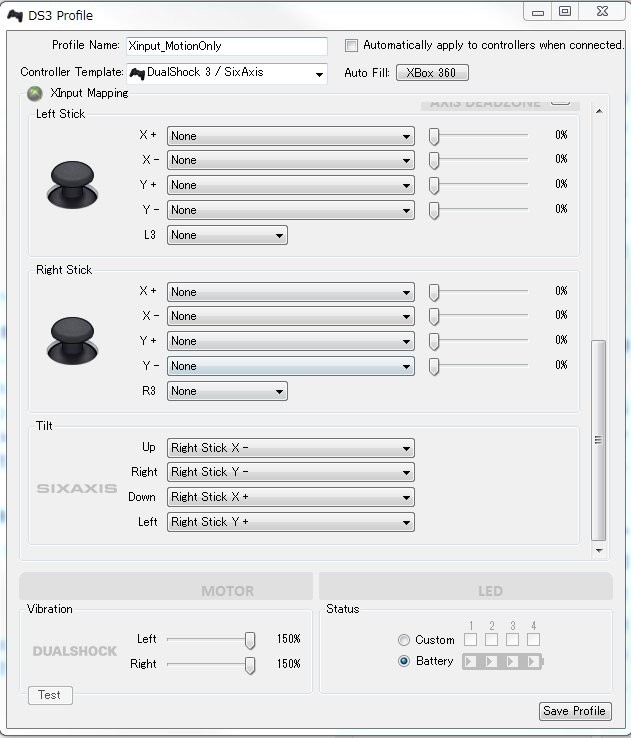
Task: Click the LED section header
Action: coord(466,586)
